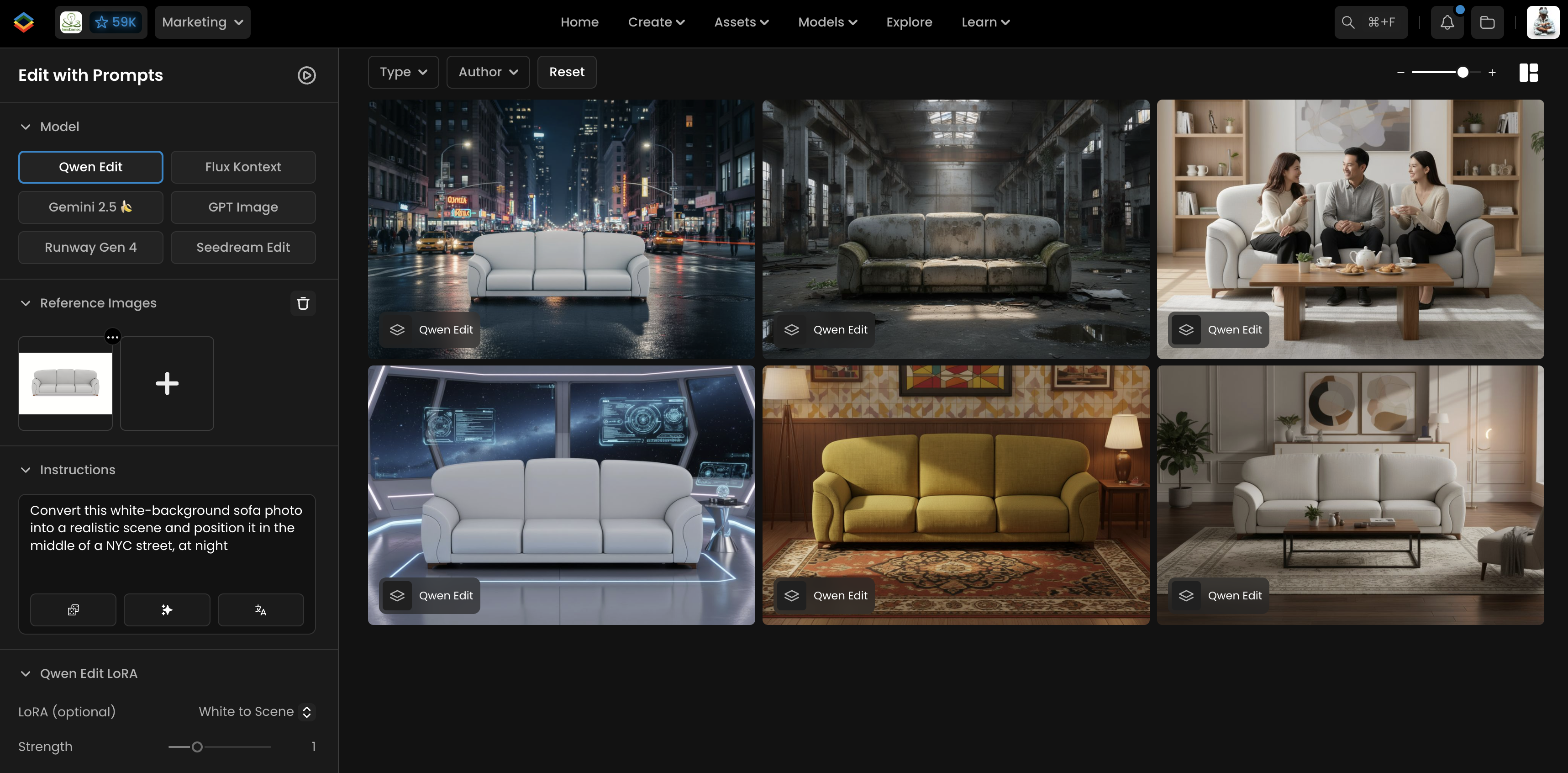
Task: Collapse the Reference Images section
Action: tap(26, 303)
